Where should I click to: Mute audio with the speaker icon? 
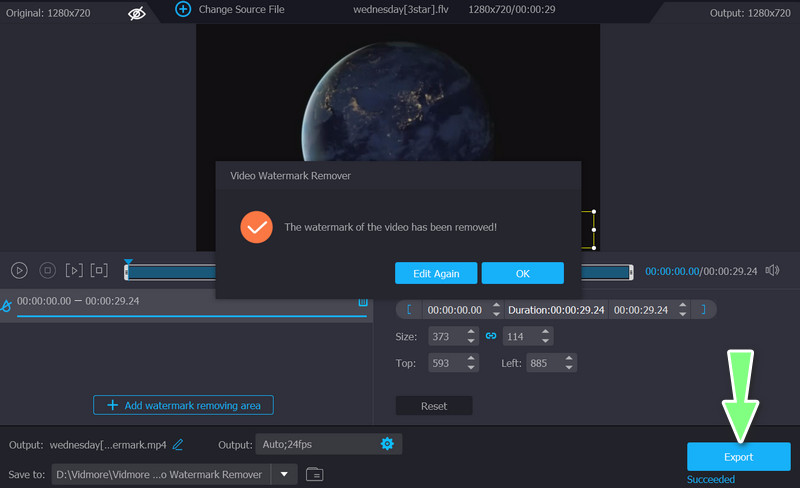772,270
